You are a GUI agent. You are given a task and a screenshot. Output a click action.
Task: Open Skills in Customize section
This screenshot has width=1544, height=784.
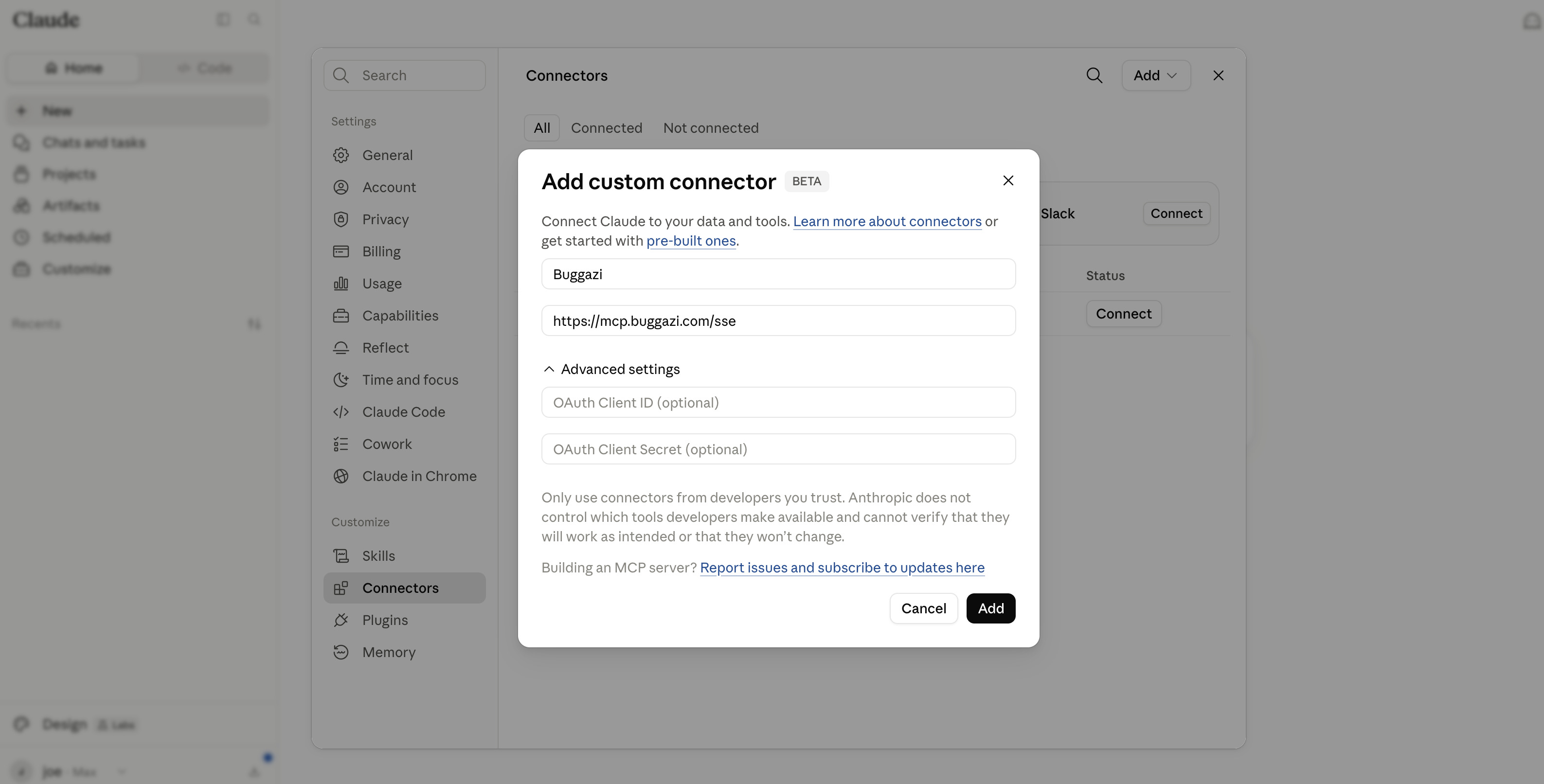(405, 555)
